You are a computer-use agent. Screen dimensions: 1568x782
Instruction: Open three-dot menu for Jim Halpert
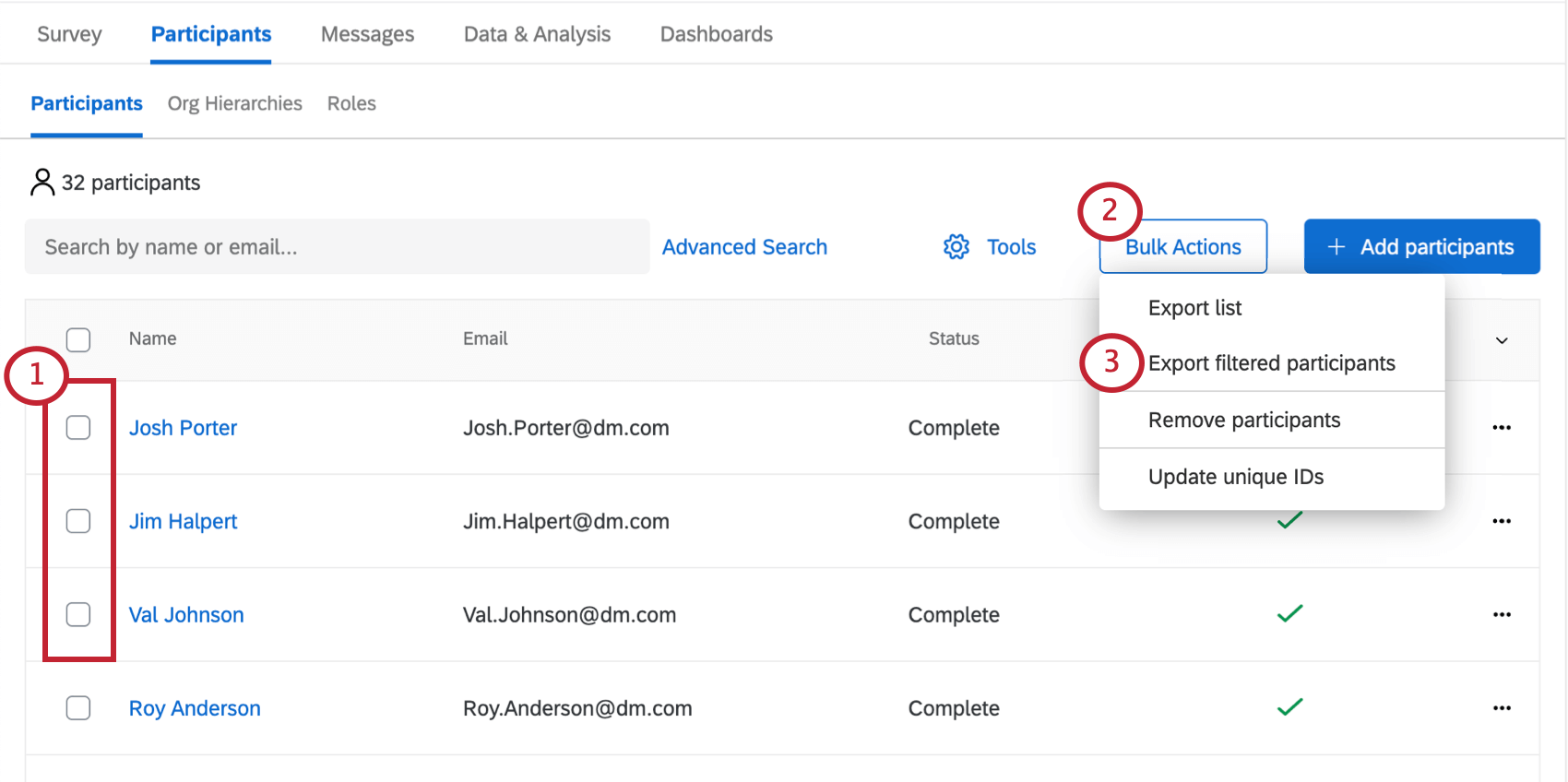click(1502, 521)
